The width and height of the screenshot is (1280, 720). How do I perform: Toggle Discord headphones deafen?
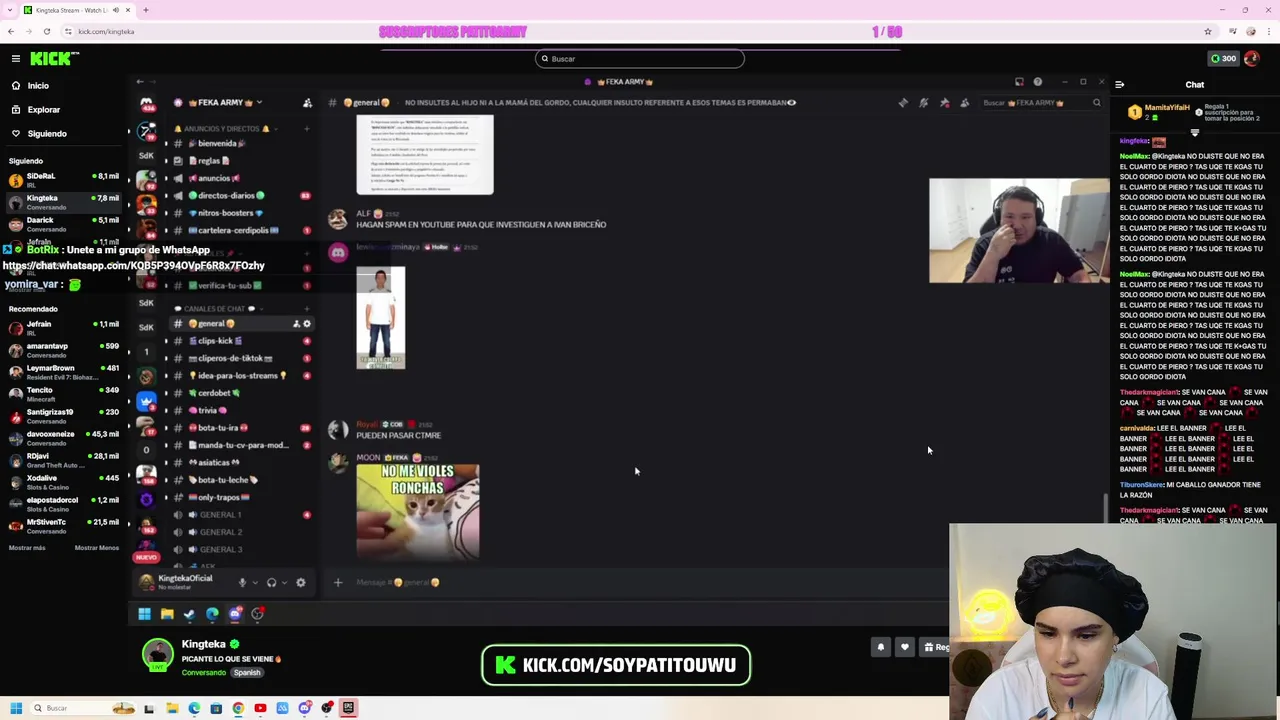tap(271, 582)
